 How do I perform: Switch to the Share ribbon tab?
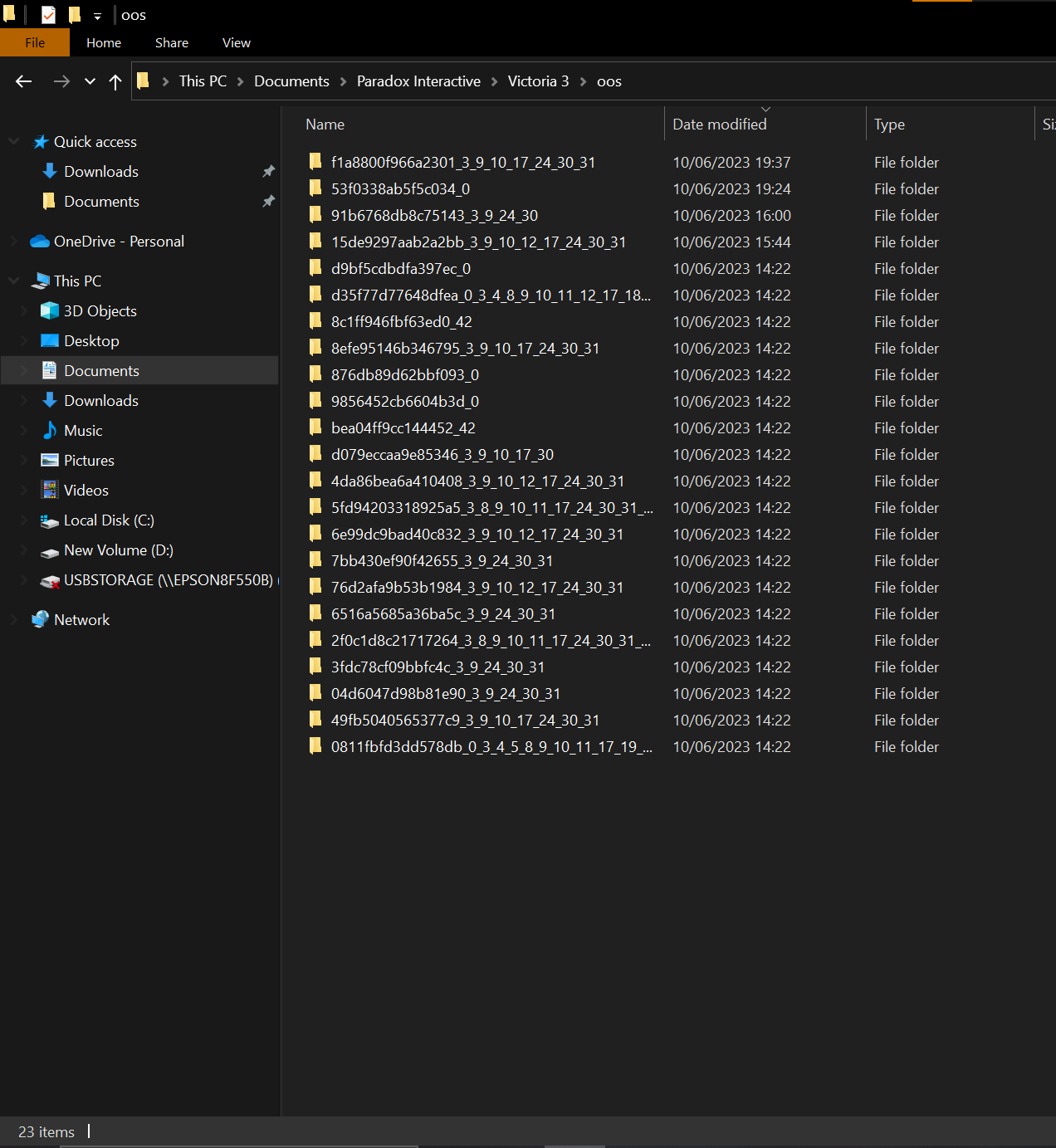pyautogui.click(x=171, y=43)
